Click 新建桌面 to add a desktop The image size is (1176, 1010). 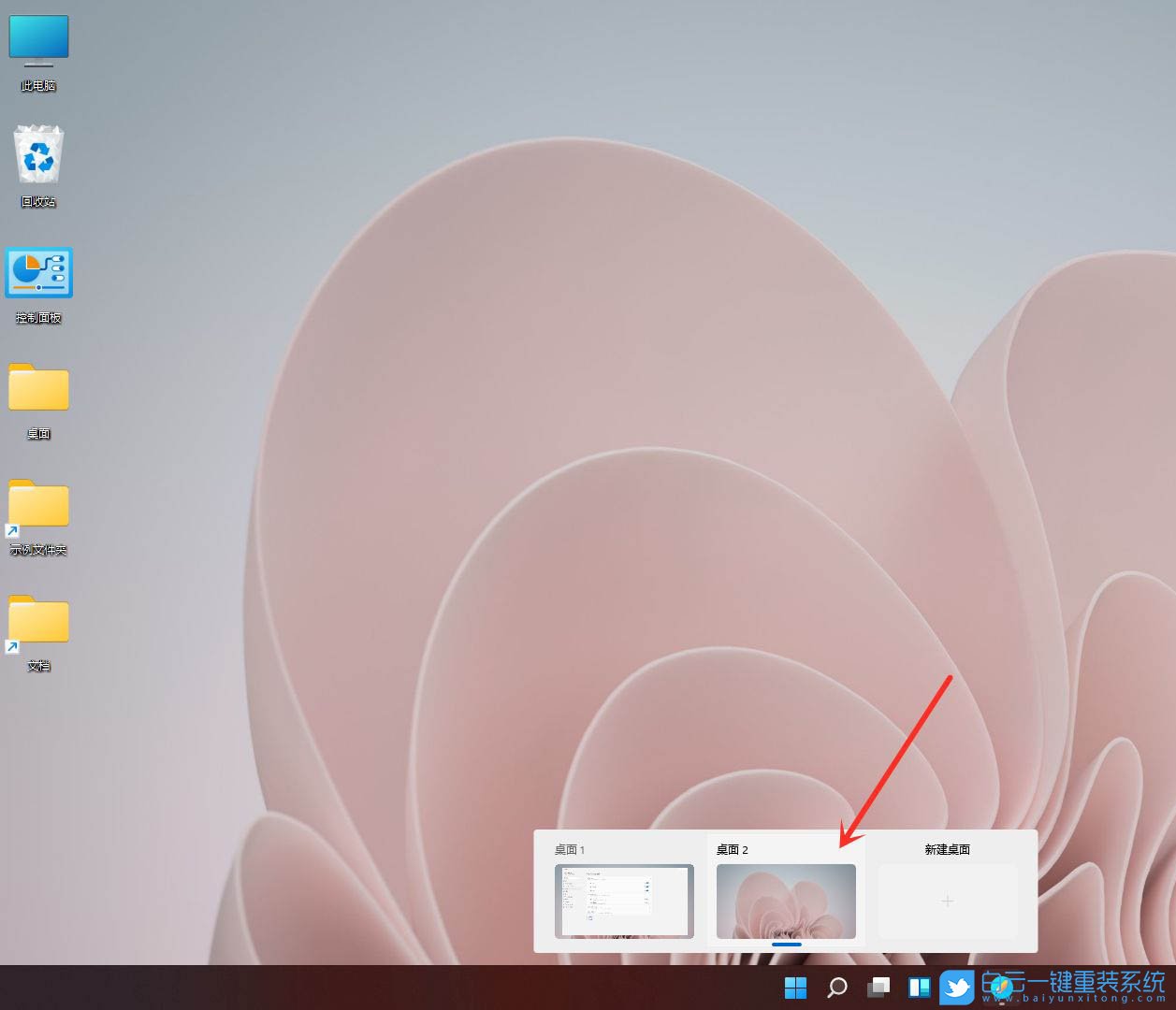click(x=947, y=850)
